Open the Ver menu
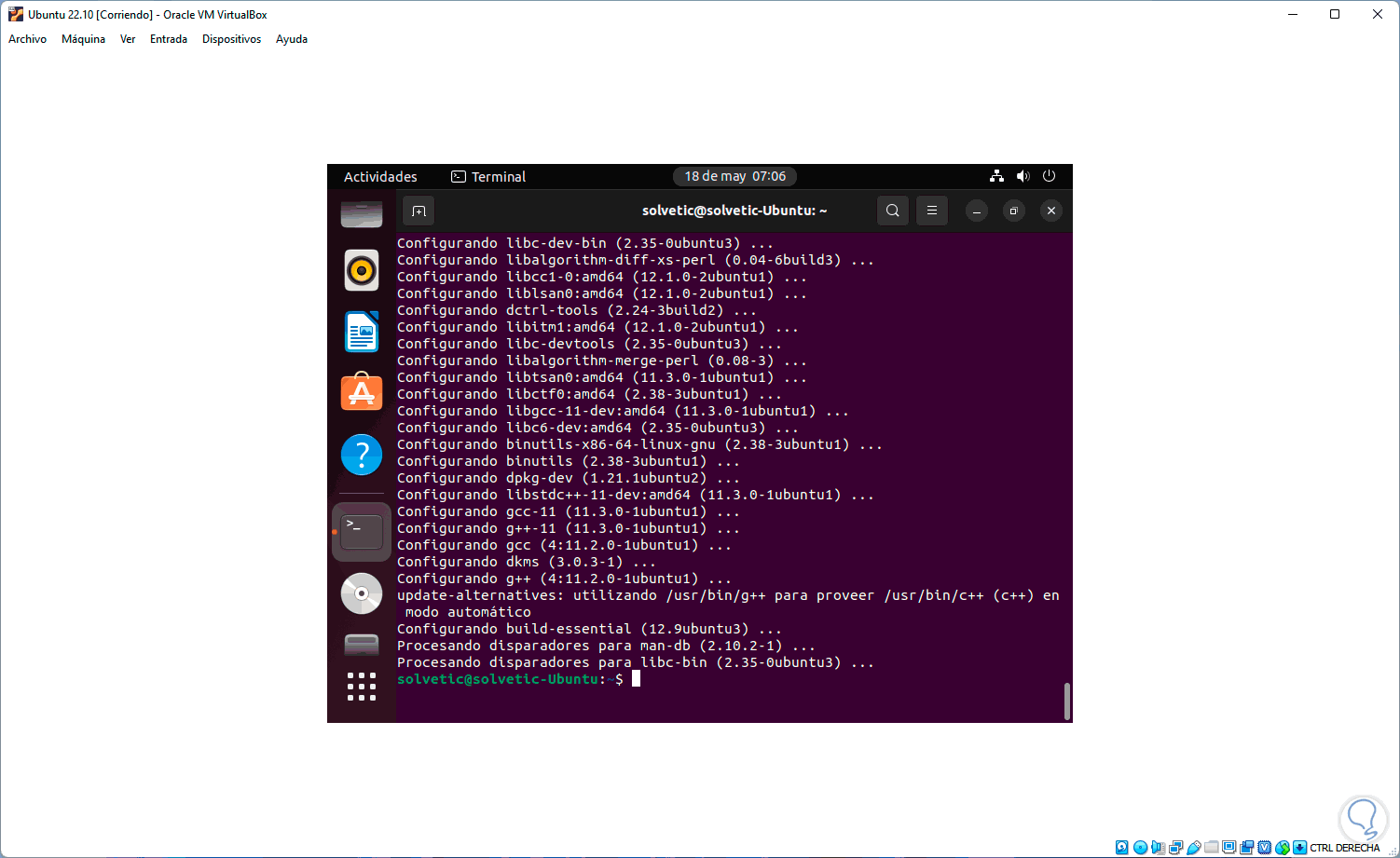Viewport: 1400px width, 858px height. [128, 39]
